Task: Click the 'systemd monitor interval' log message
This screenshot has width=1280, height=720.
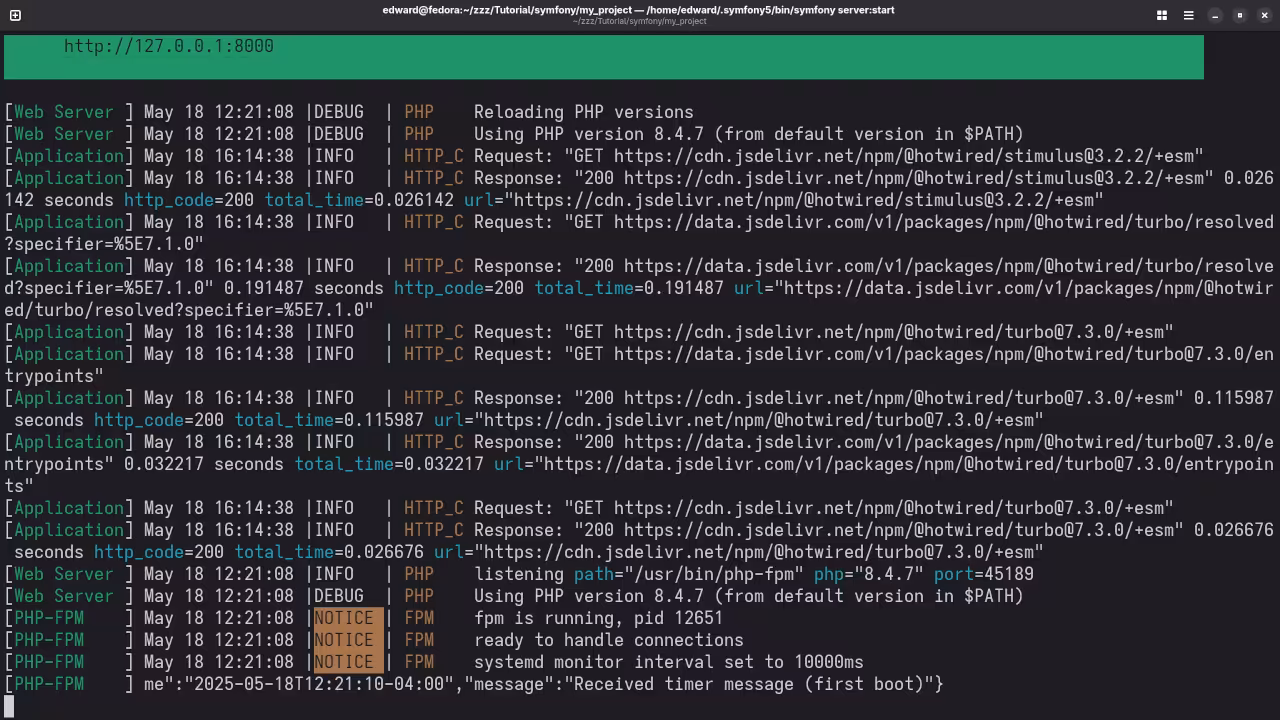Action: coord(668,662)
